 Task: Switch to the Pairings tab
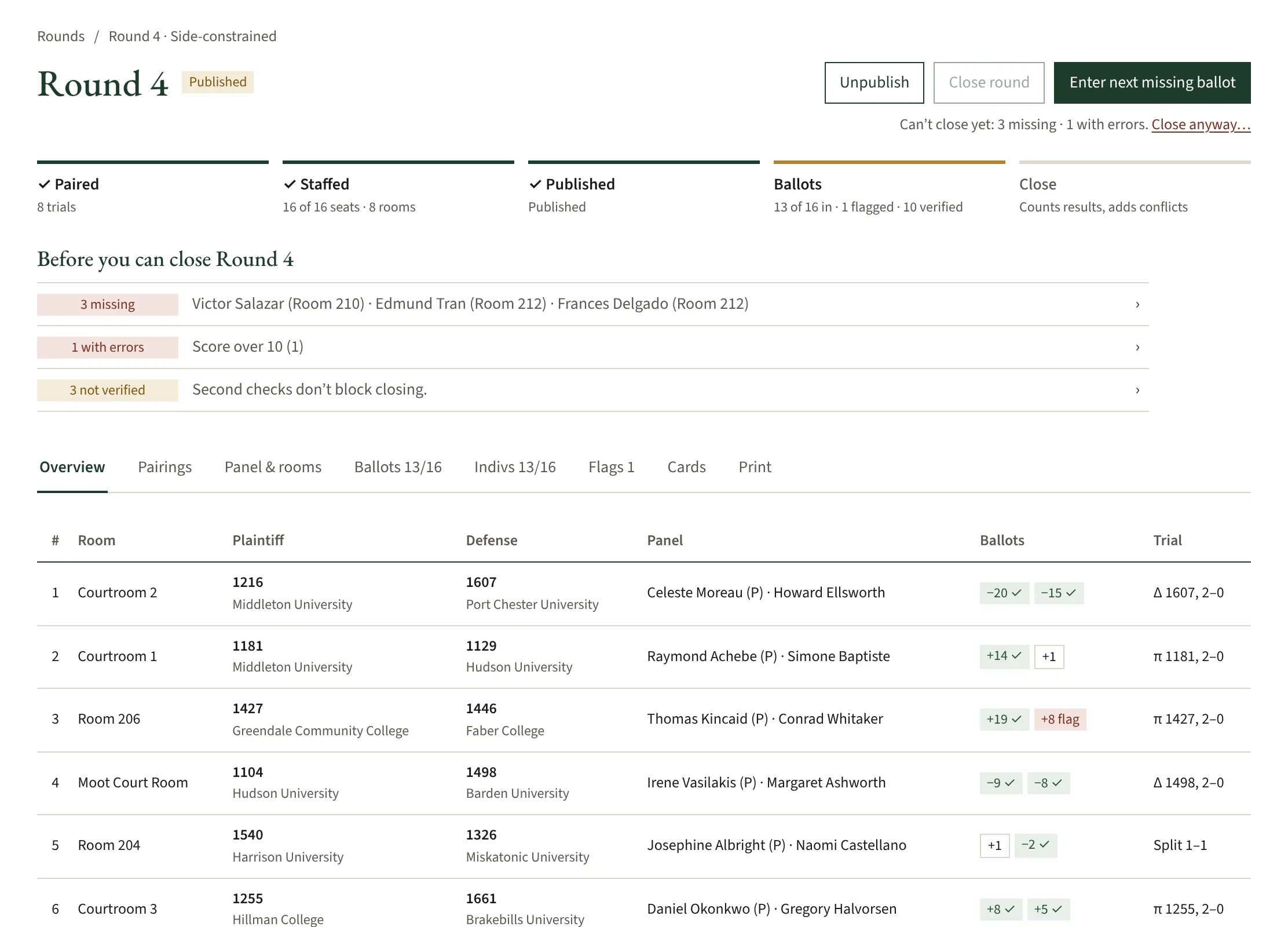click(164, 467)
